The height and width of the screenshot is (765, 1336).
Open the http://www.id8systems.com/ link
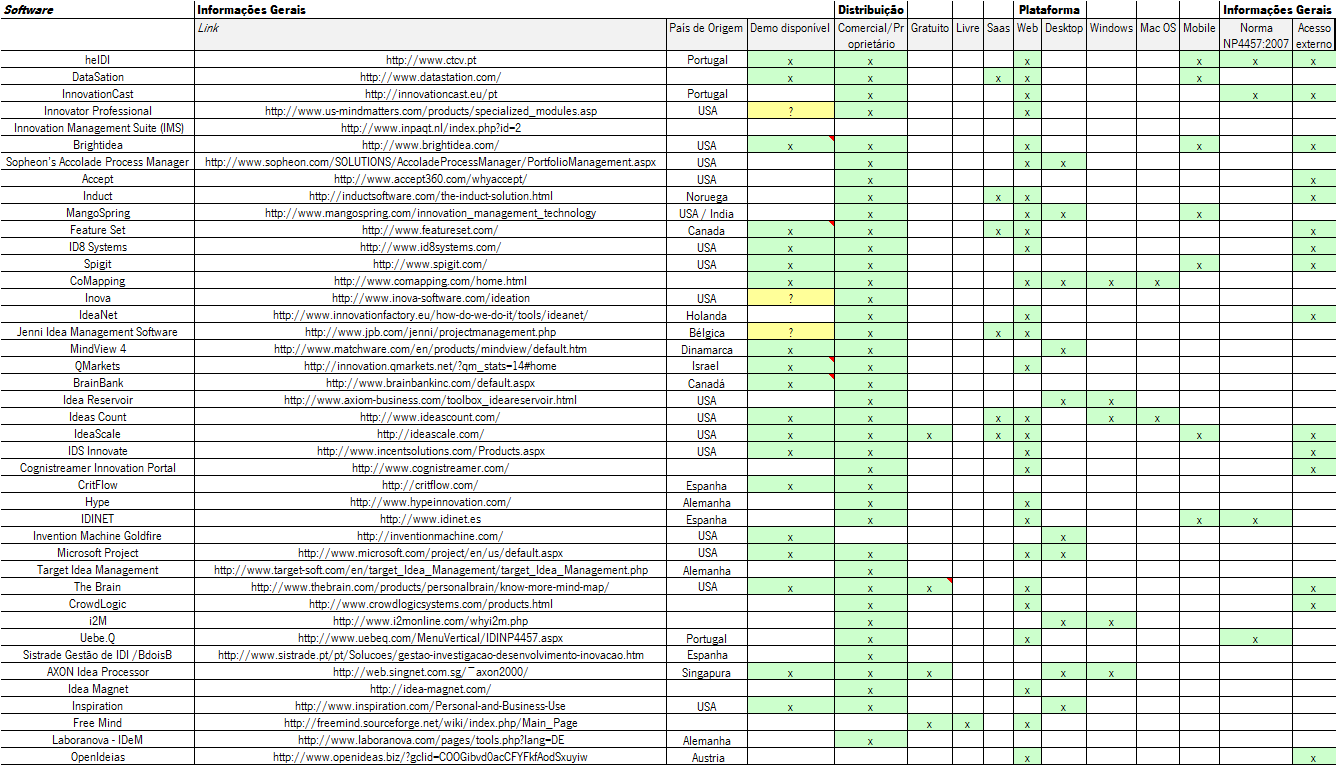tap(431, 247)
